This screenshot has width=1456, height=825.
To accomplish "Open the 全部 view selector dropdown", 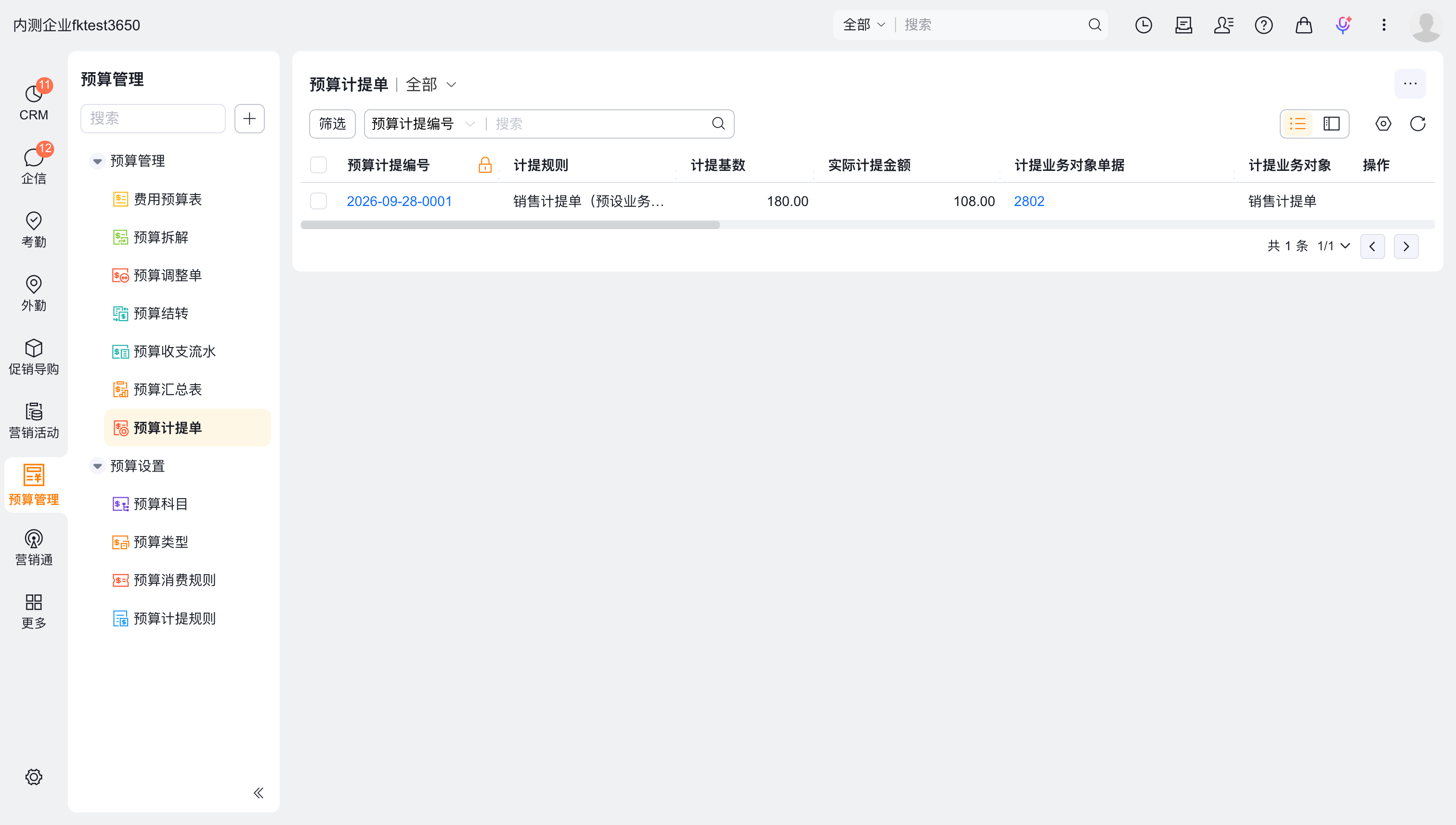I will (431, 84).
